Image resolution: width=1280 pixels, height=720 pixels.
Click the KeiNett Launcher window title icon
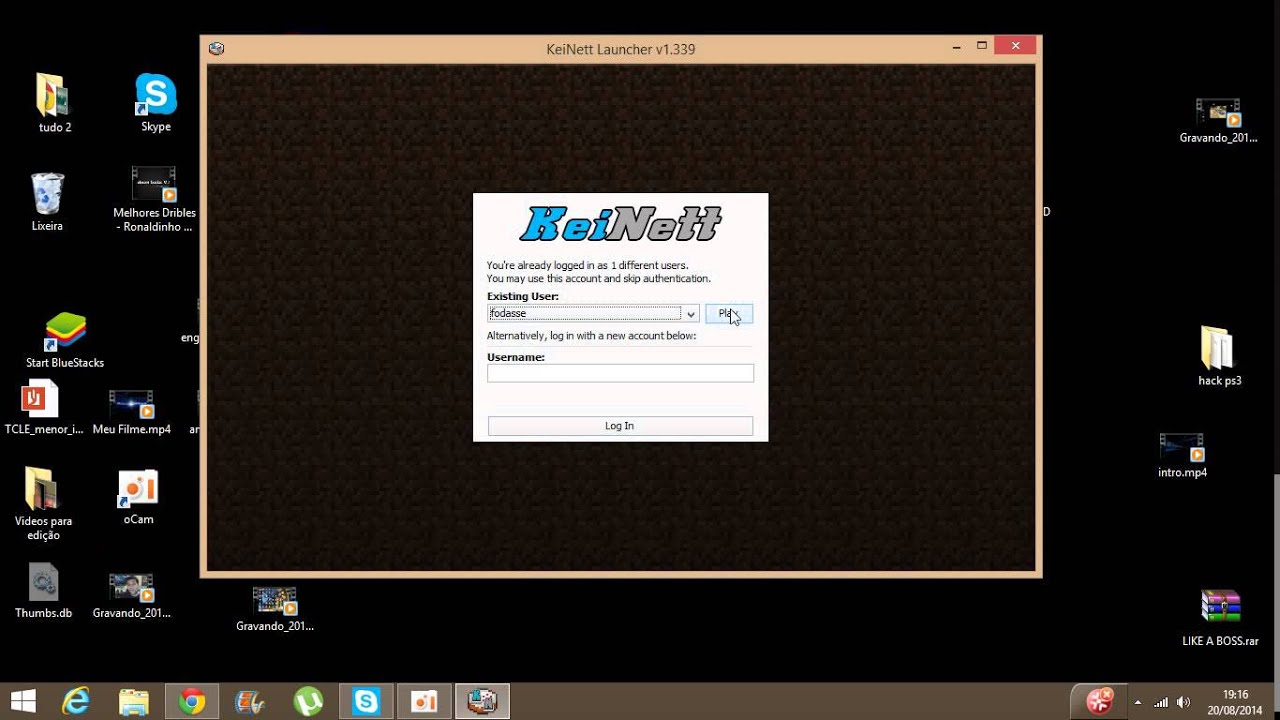tap(216, 48)
